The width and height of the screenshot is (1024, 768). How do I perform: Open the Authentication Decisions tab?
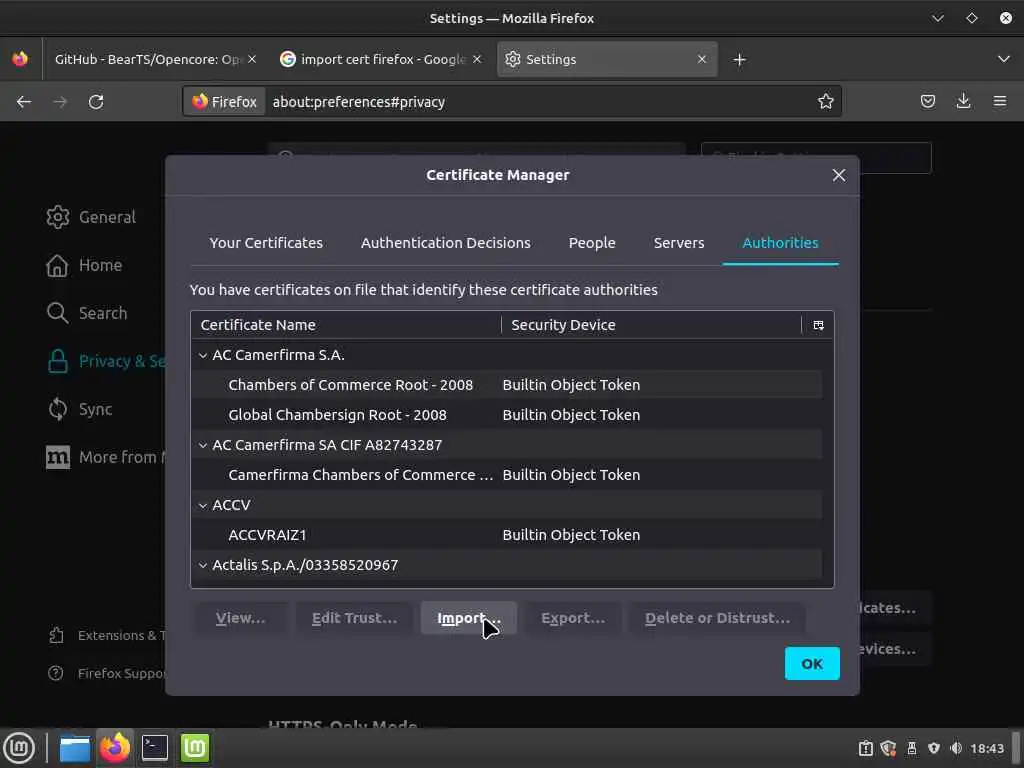click(446, 243)
